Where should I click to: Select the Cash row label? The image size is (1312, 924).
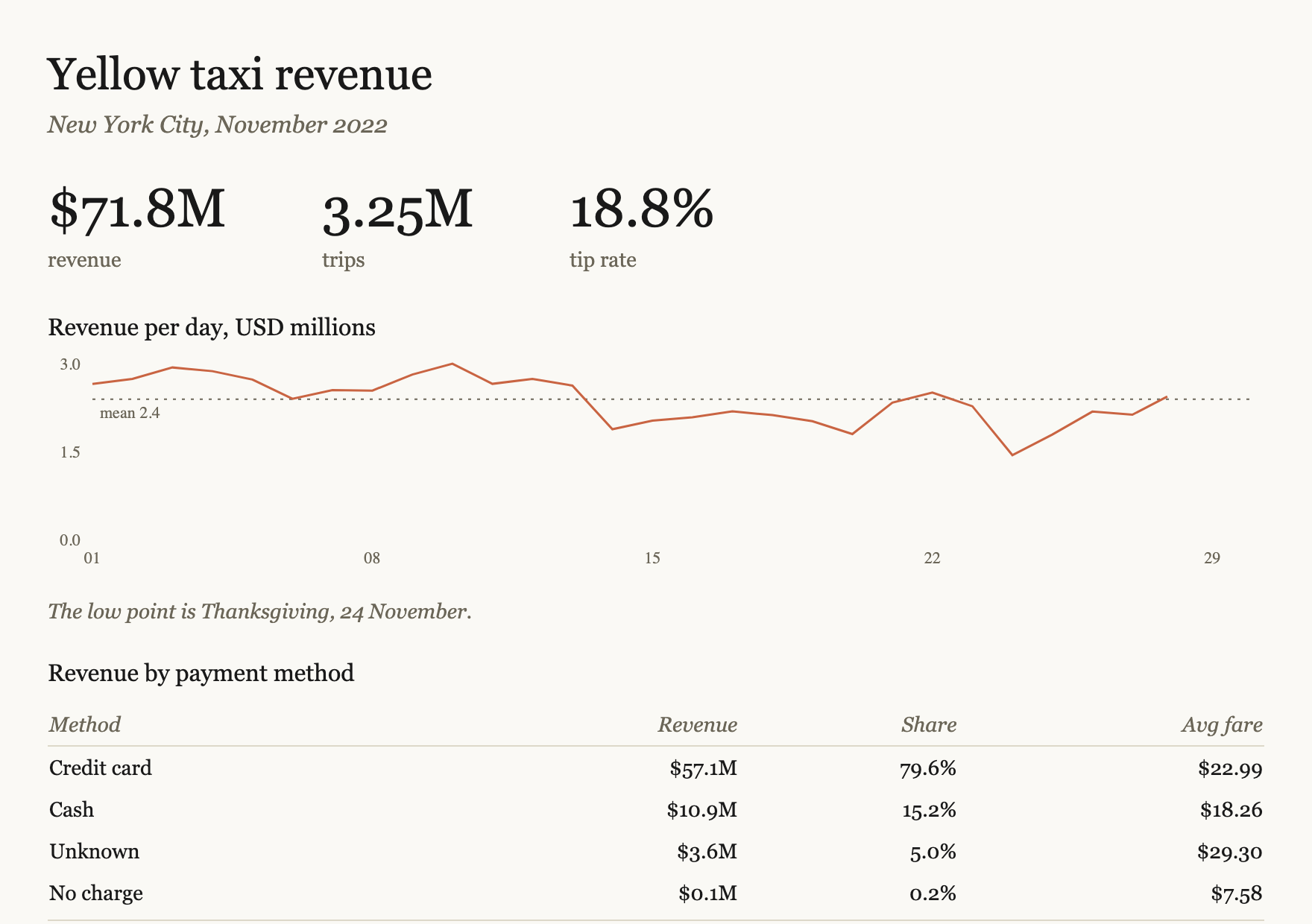pyautogui.click(x=72, y=809)
